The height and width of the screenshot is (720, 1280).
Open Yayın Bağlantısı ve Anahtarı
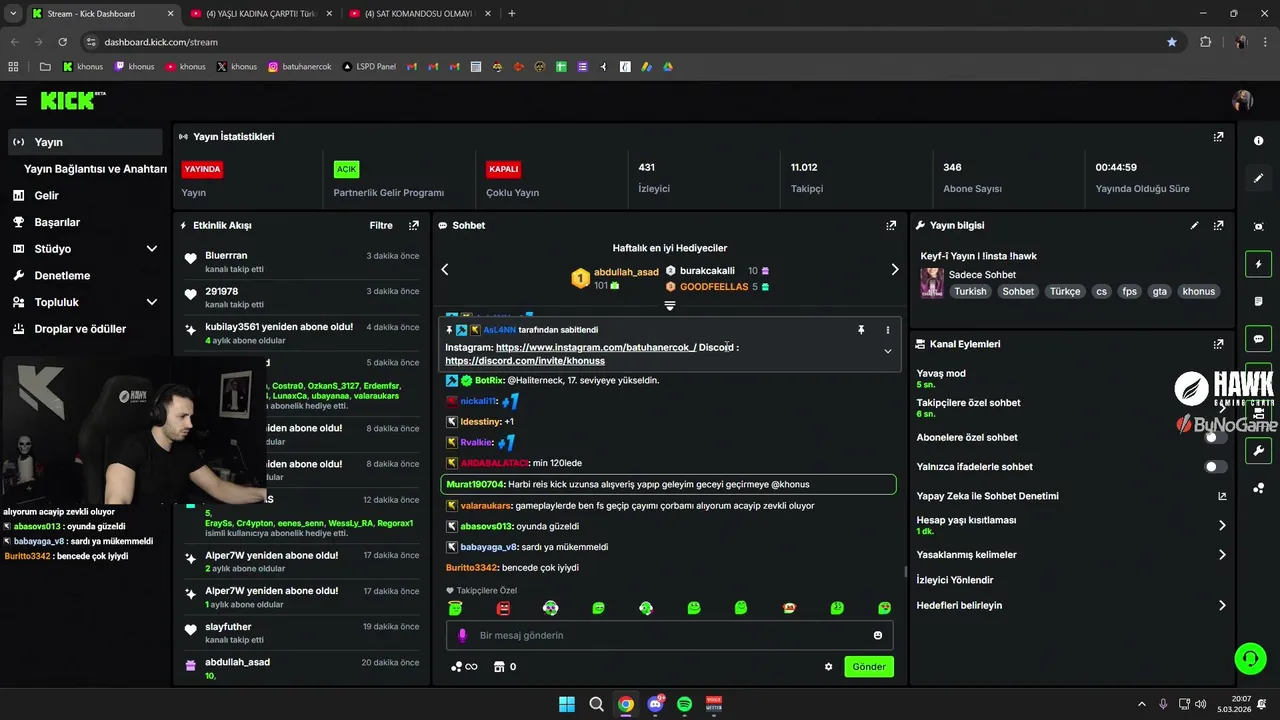95,169
